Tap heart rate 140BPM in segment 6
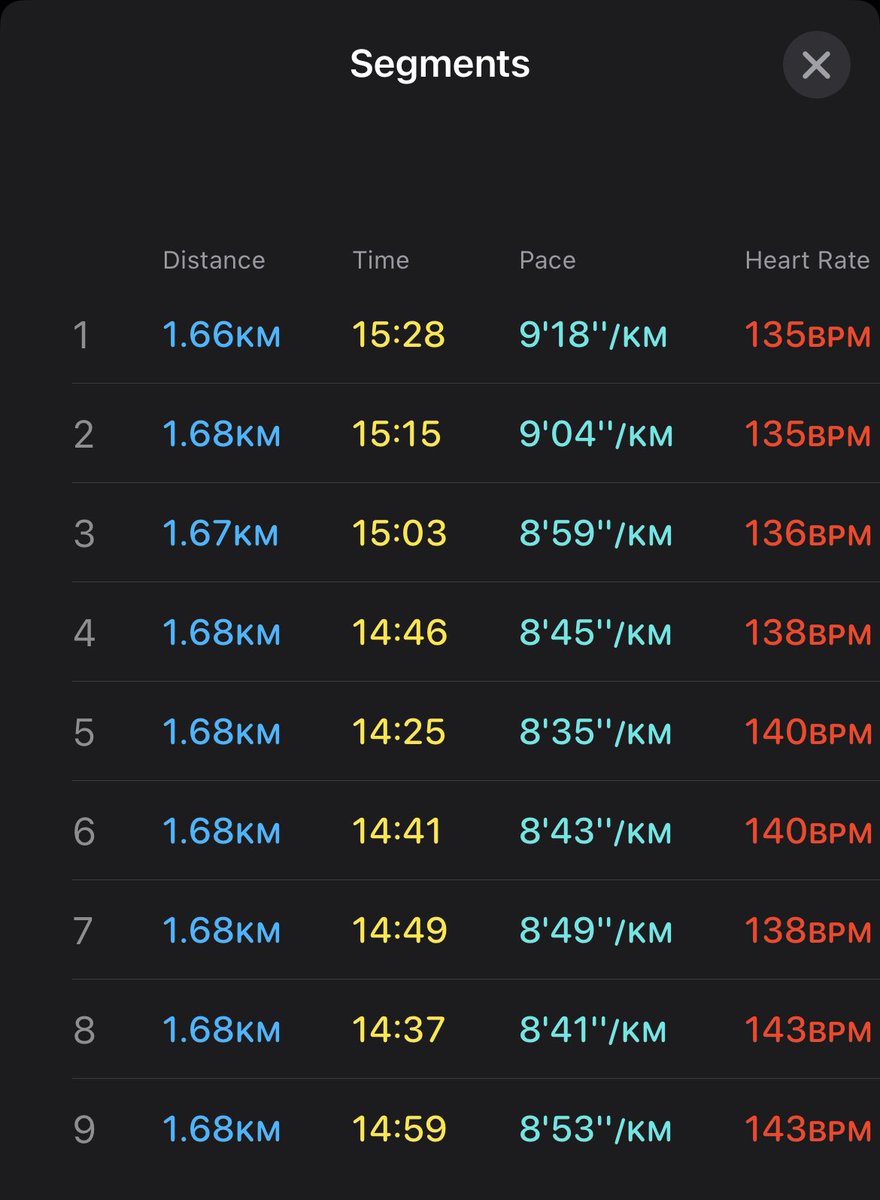 808,831
